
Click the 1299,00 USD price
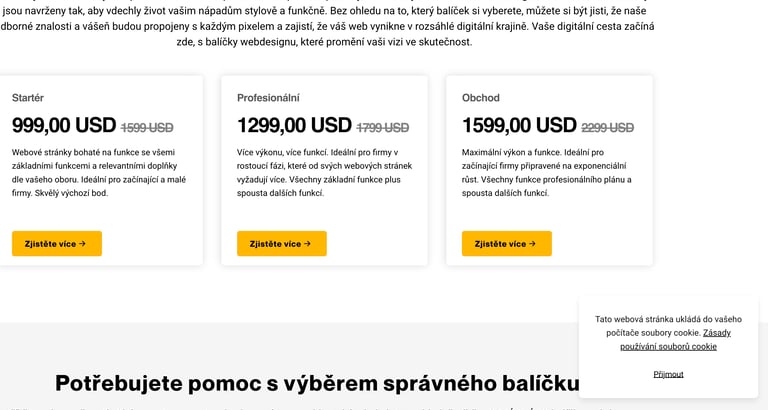(294, 126)
